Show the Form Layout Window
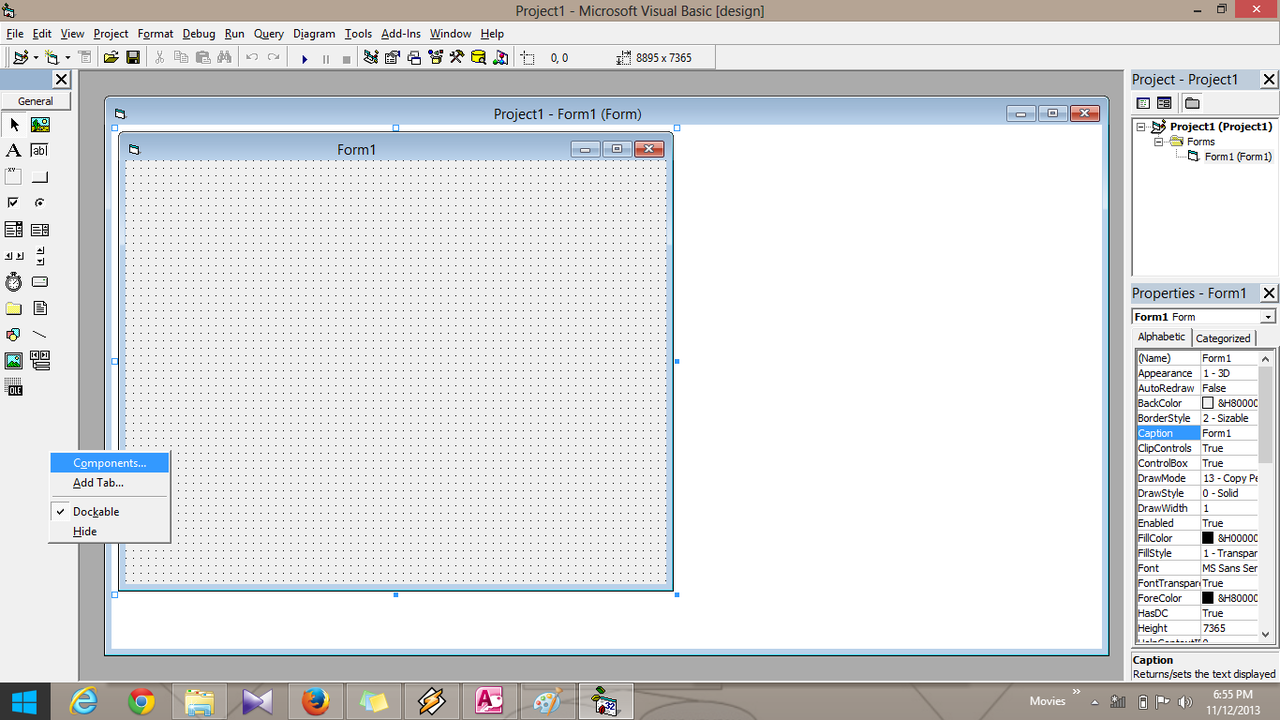 point(414,58)
